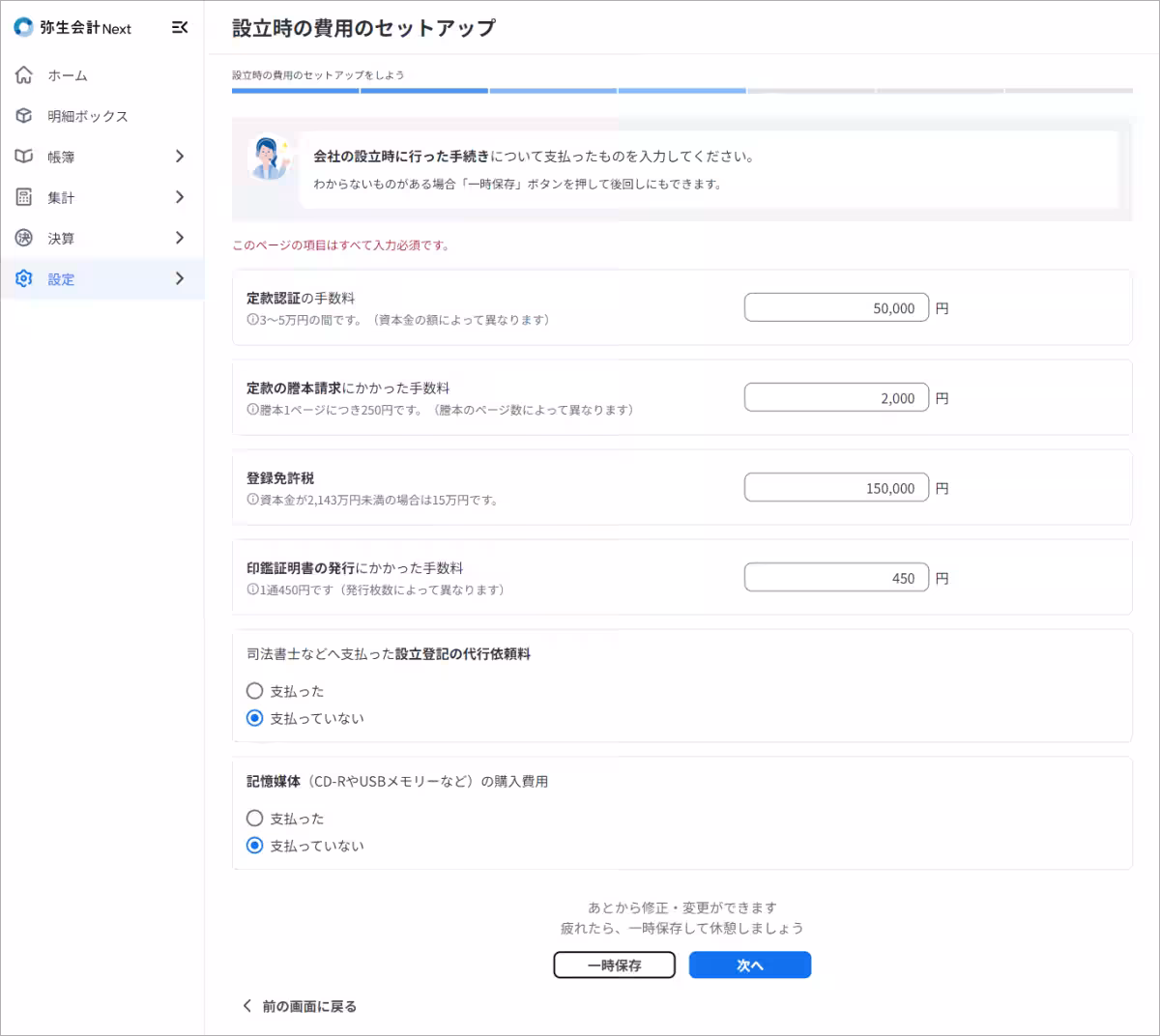
Task: Expand the 集計 section chevron
Action: (179, 196)
